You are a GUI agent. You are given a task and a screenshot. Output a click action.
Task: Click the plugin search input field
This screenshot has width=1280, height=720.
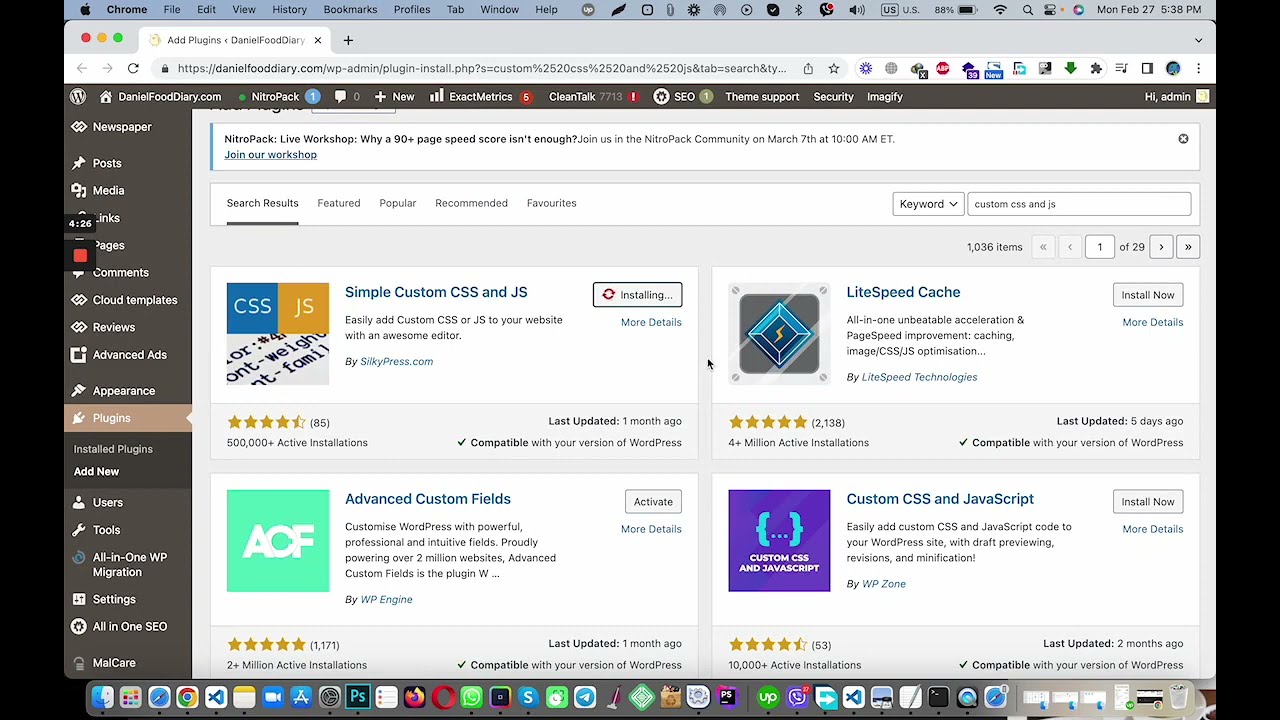(1079, 204)
